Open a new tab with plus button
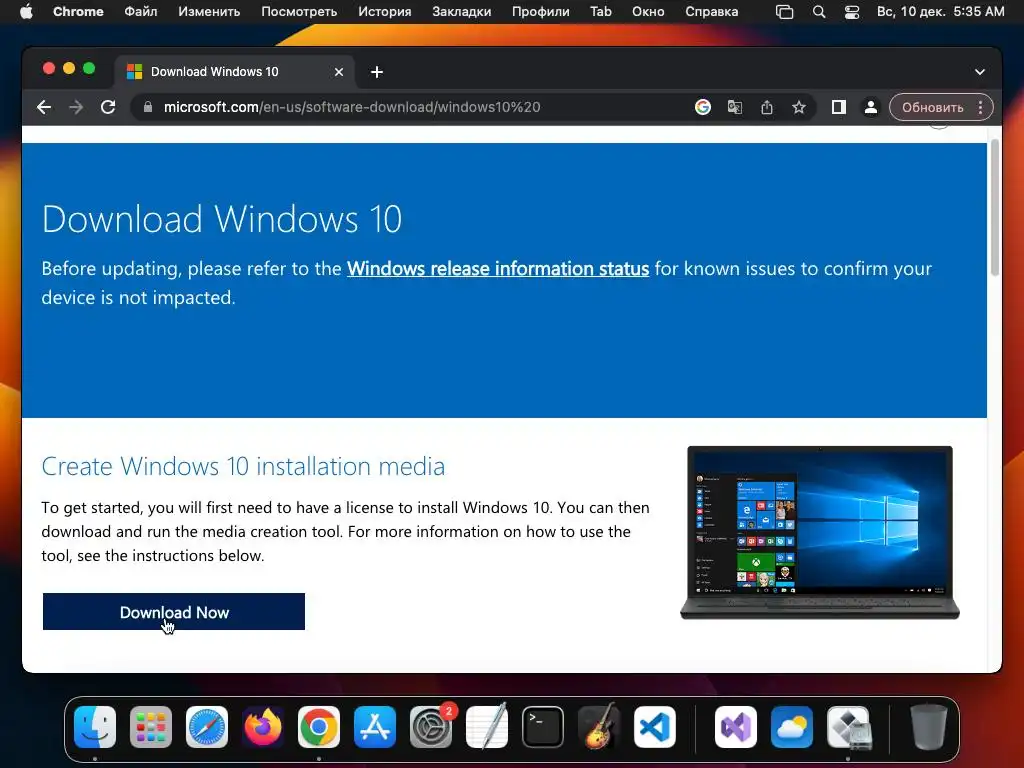The height and width of the screenshot is (768, 1024). click(x=377, y=72)
